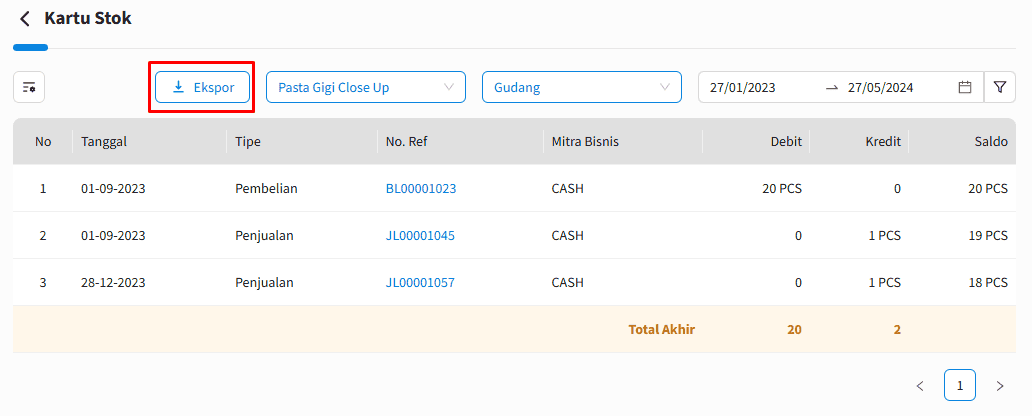The height and width of the screenshot is (416, 1032).
Task: Export the stock card with Ekspor
Action: [x=203, y=87]
